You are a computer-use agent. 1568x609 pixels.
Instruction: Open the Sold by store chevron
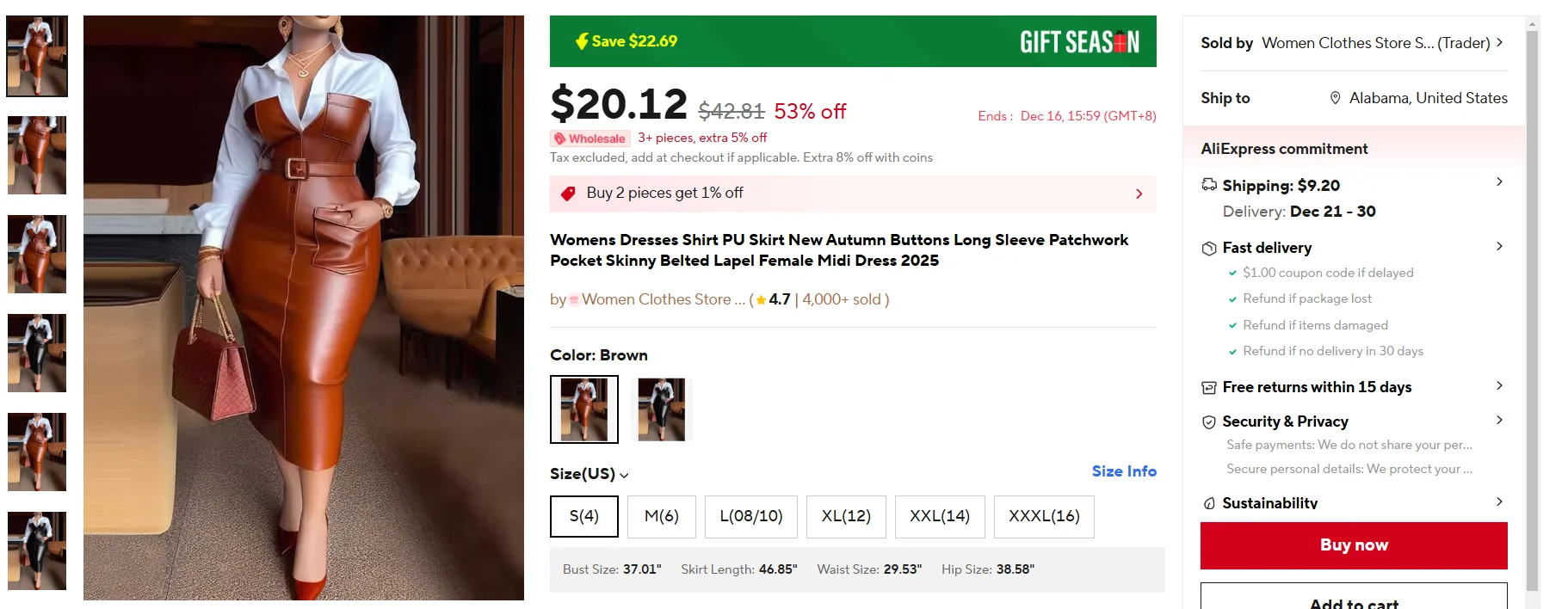click(1499, 42)
